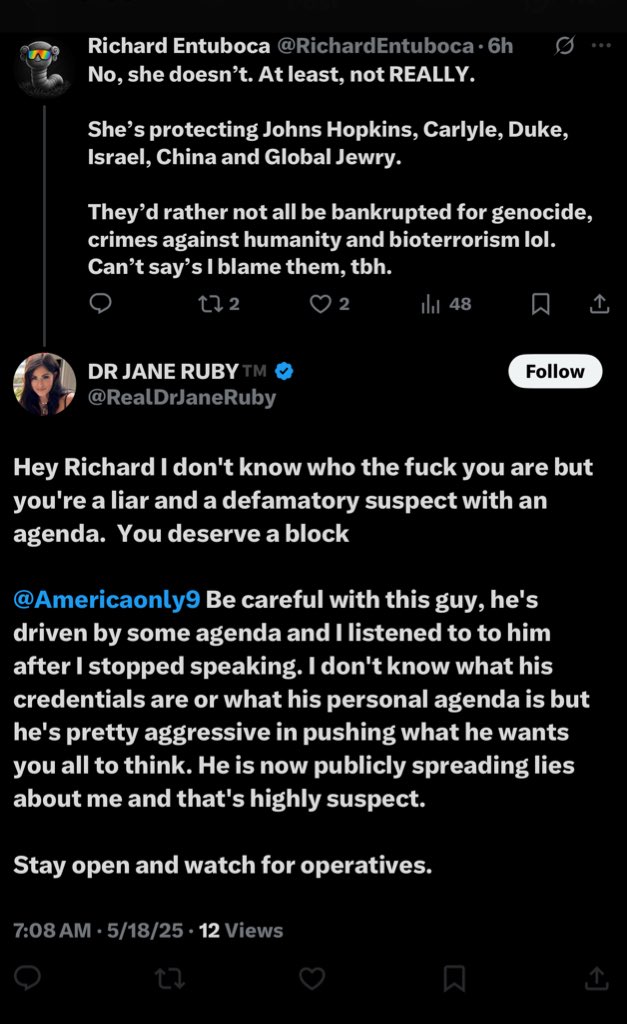Share DR JANE RUBY's post

pyautogui.click(x=596, y=977)
